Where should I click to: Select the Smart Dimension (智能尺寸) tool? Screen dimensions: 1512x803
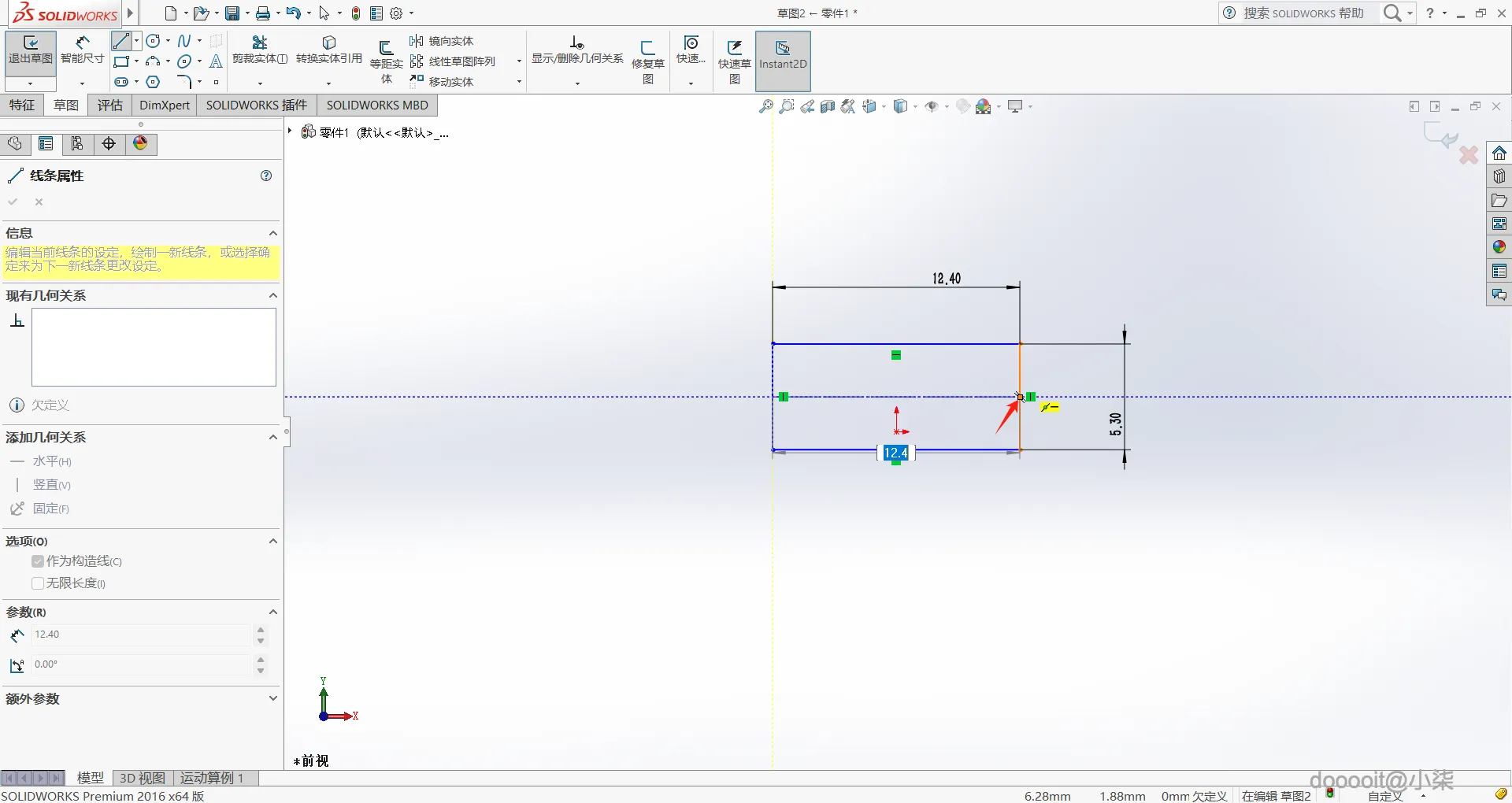(x=82, y=50)
